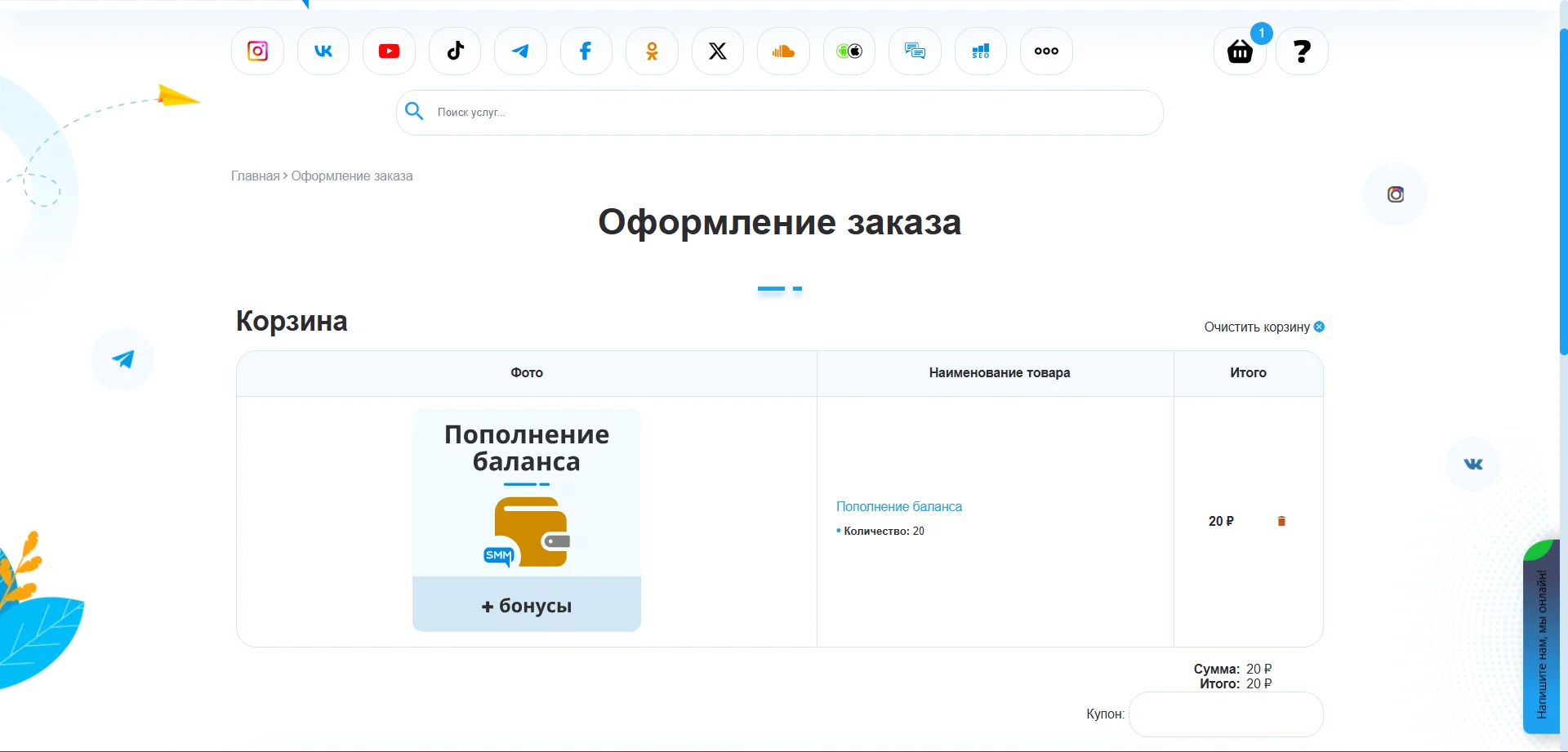Click the 20 ₽ price cell
Screen dimensions: 1568x752
pos(1221,521)
